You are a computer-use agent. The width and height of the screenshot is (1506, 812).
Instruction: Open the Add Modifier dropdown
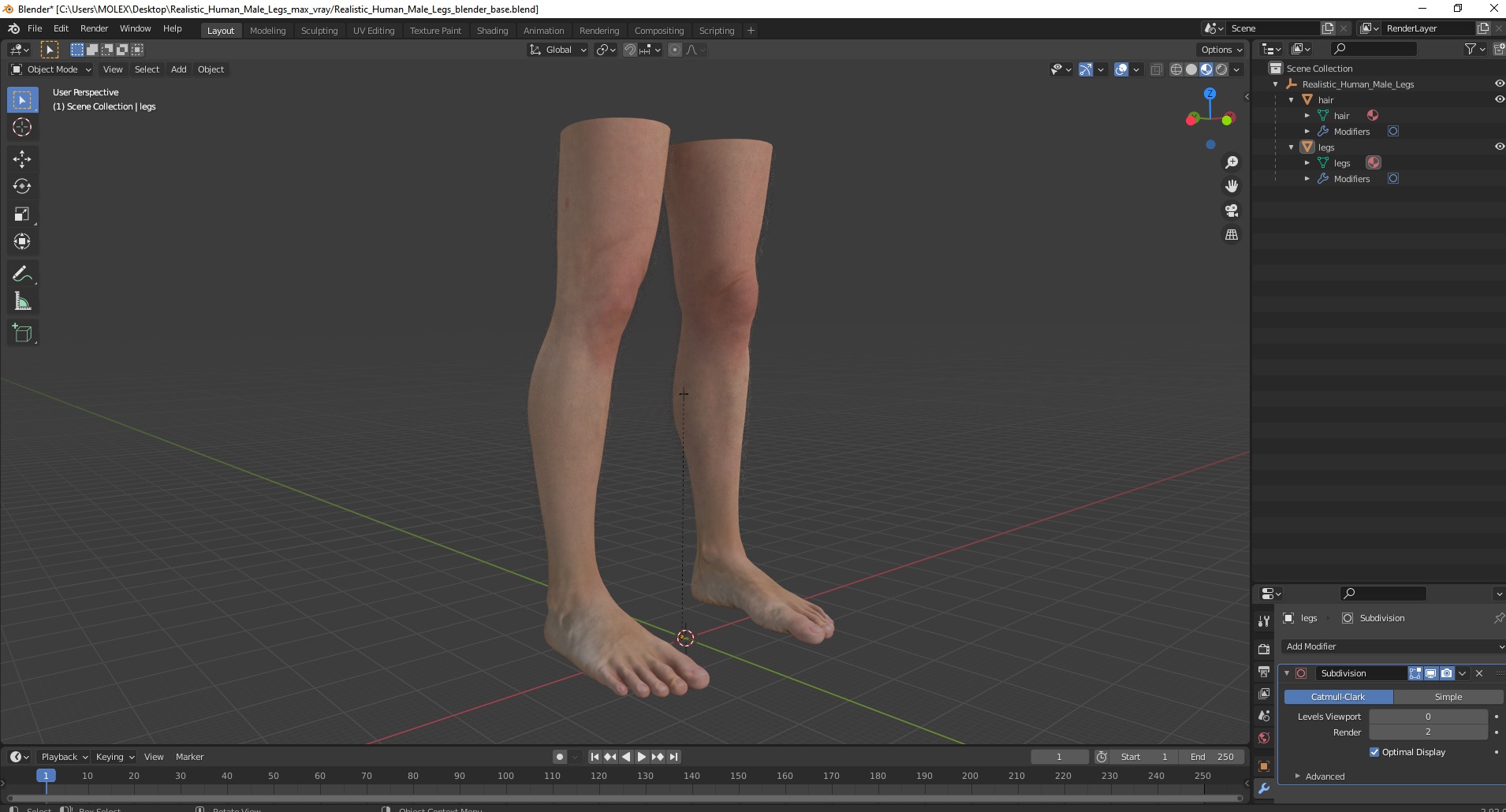pos(1392,646)
